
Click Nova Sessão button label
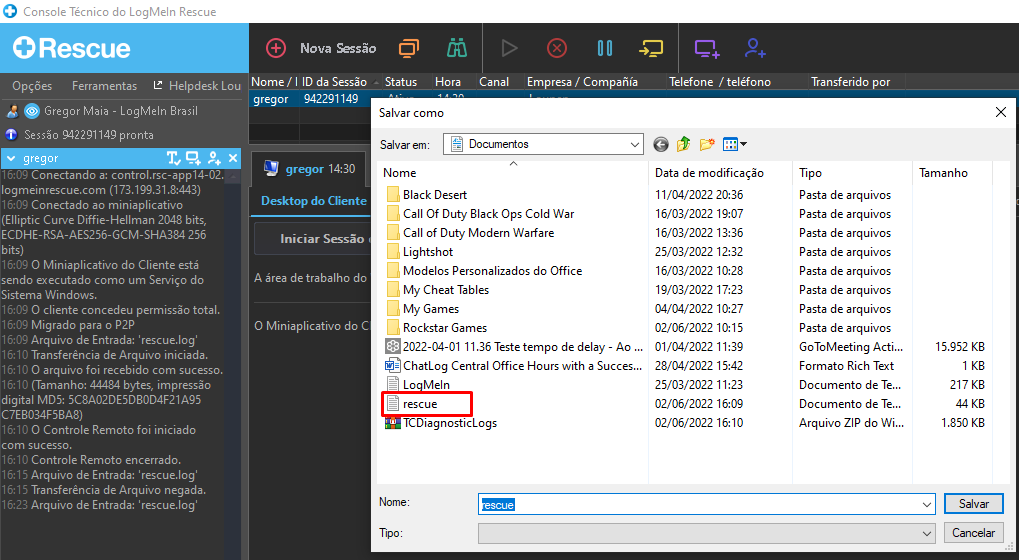338,48
